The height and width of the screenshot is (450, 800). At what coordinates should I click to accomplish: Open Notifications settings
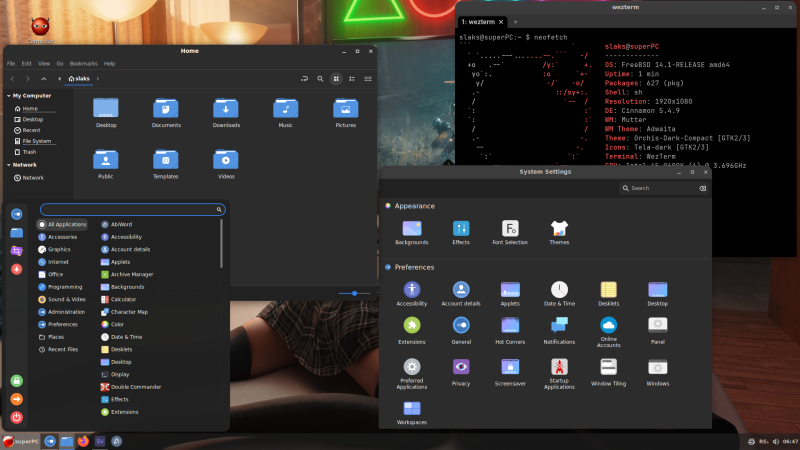click(559, 331)
